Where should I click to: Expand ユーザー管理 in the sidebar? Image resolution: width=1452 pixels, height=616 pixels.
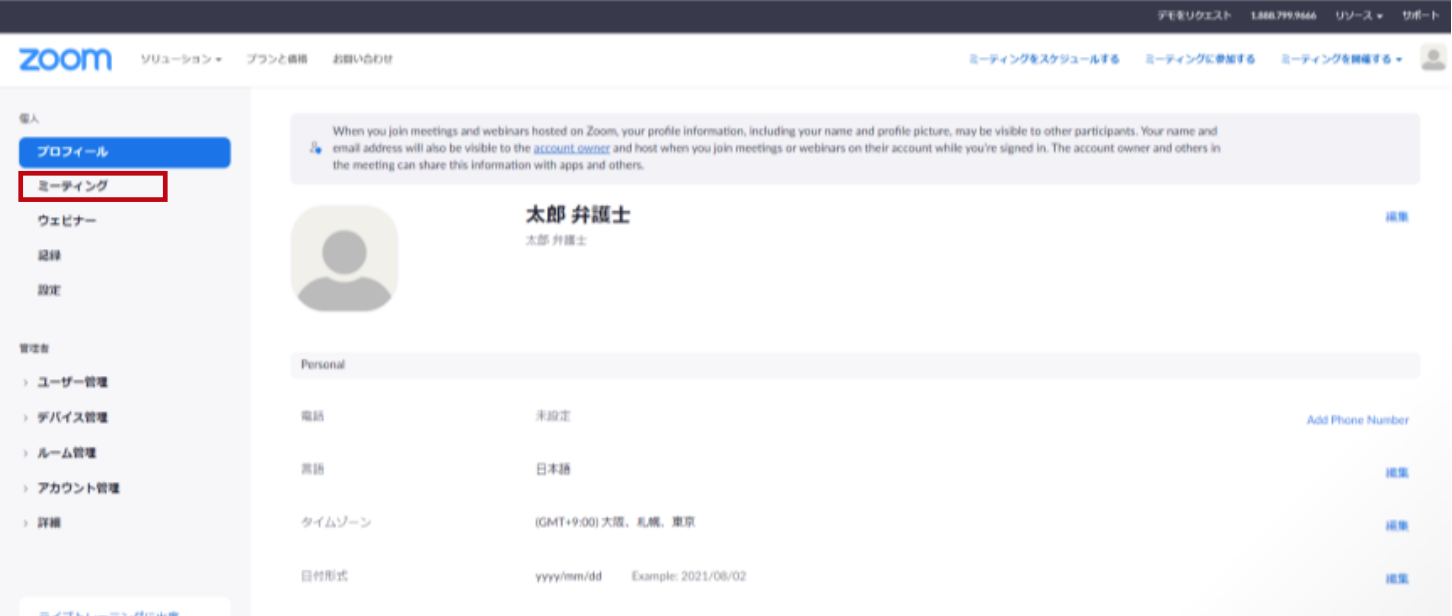[x=72, y=382]
